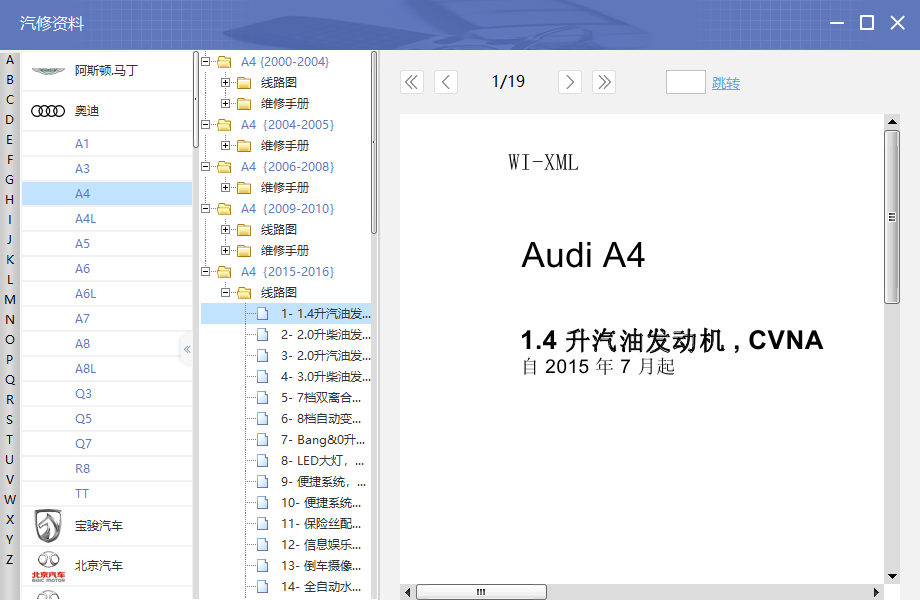Open document 2- 2.0升柴油发...

click(x=326, y=335)
